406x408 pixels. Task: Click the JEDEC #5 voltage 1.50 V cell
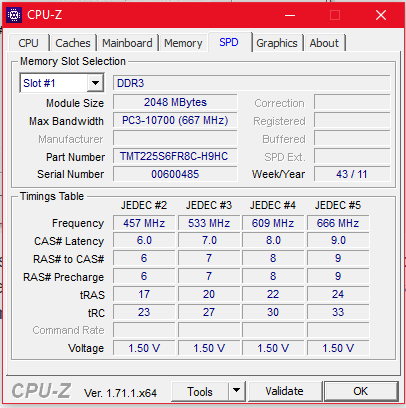click(338, 348)
